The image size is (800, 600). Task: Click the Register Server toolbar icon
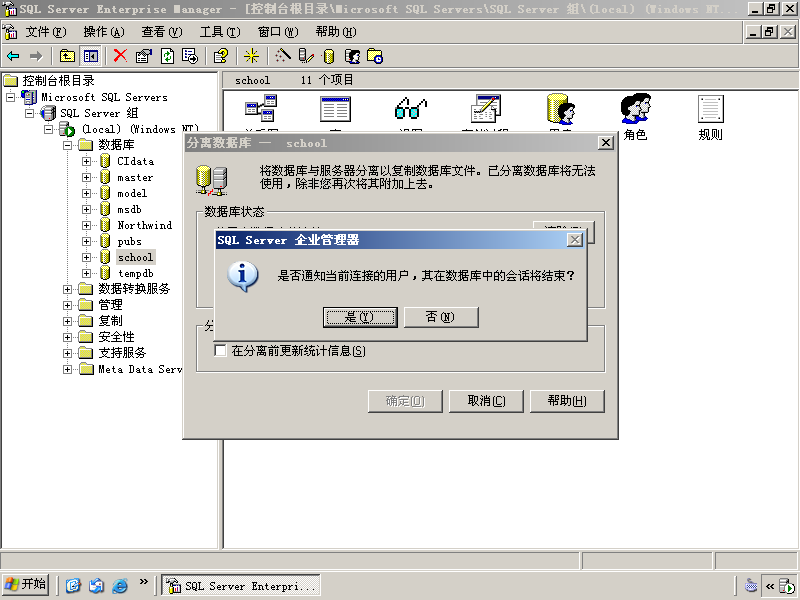point(306,56)
